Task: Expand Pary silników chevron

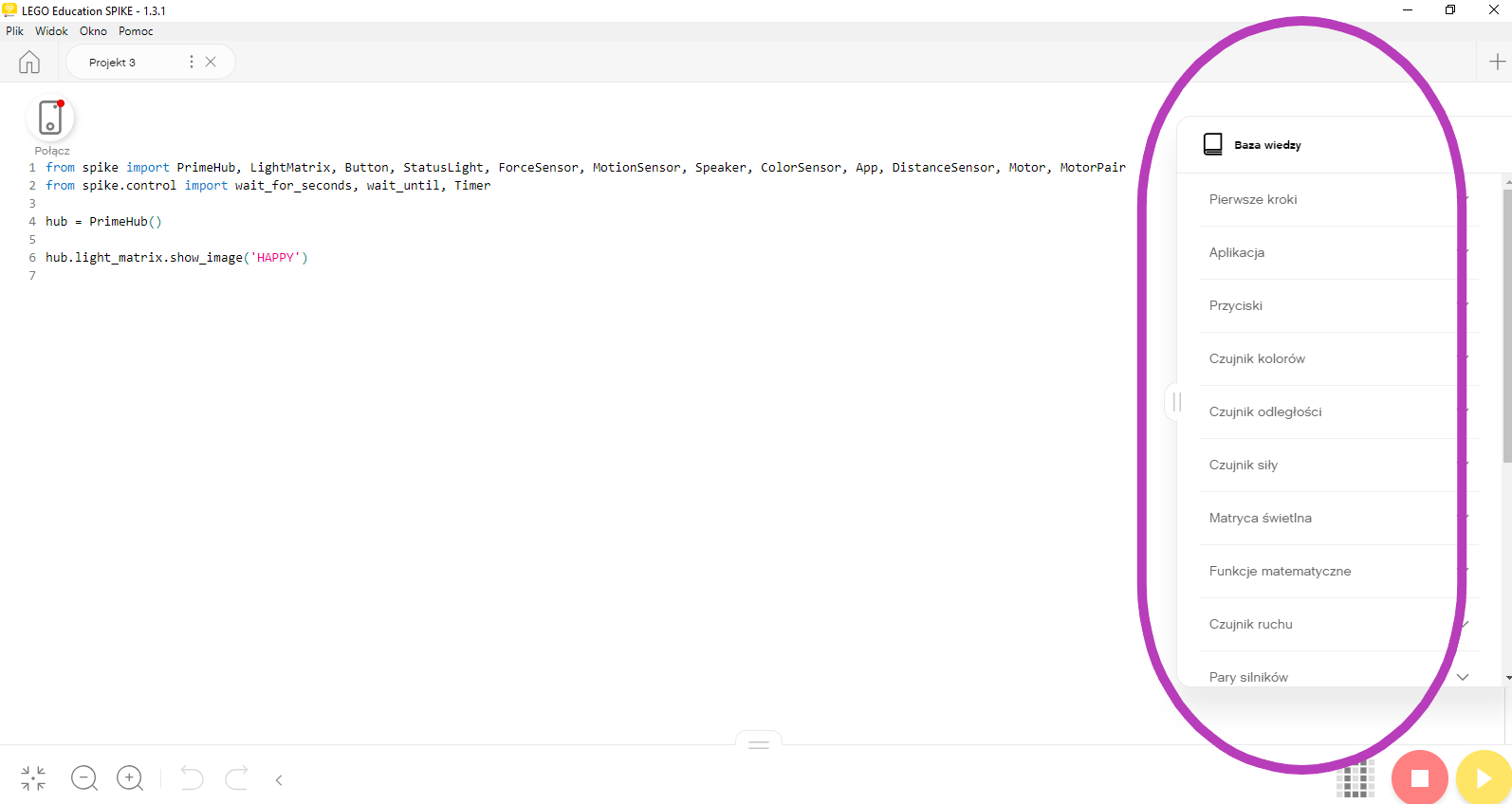Action: [x=1463, y=677]
